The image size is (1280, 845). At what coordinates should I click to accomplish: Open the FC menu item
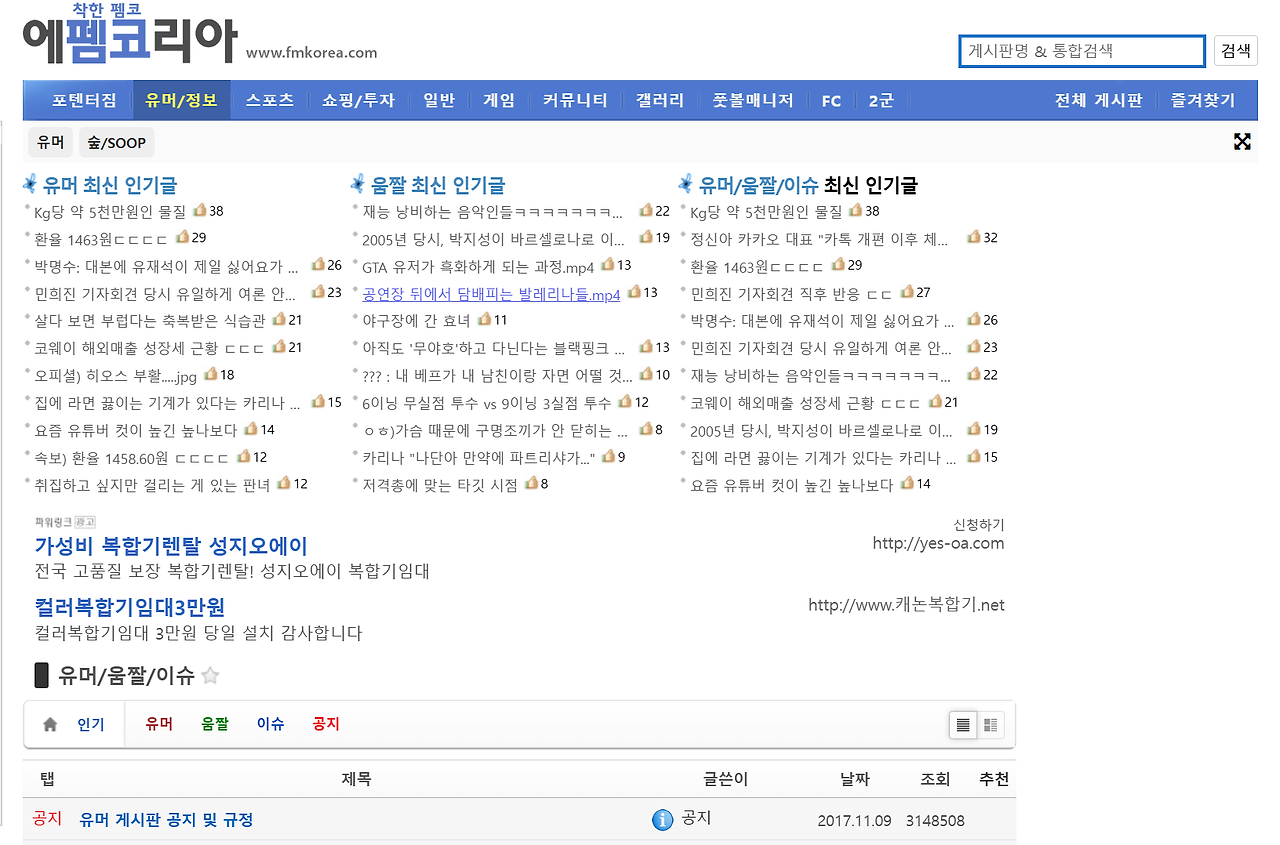pyautogui.click(x=831, y=101)
